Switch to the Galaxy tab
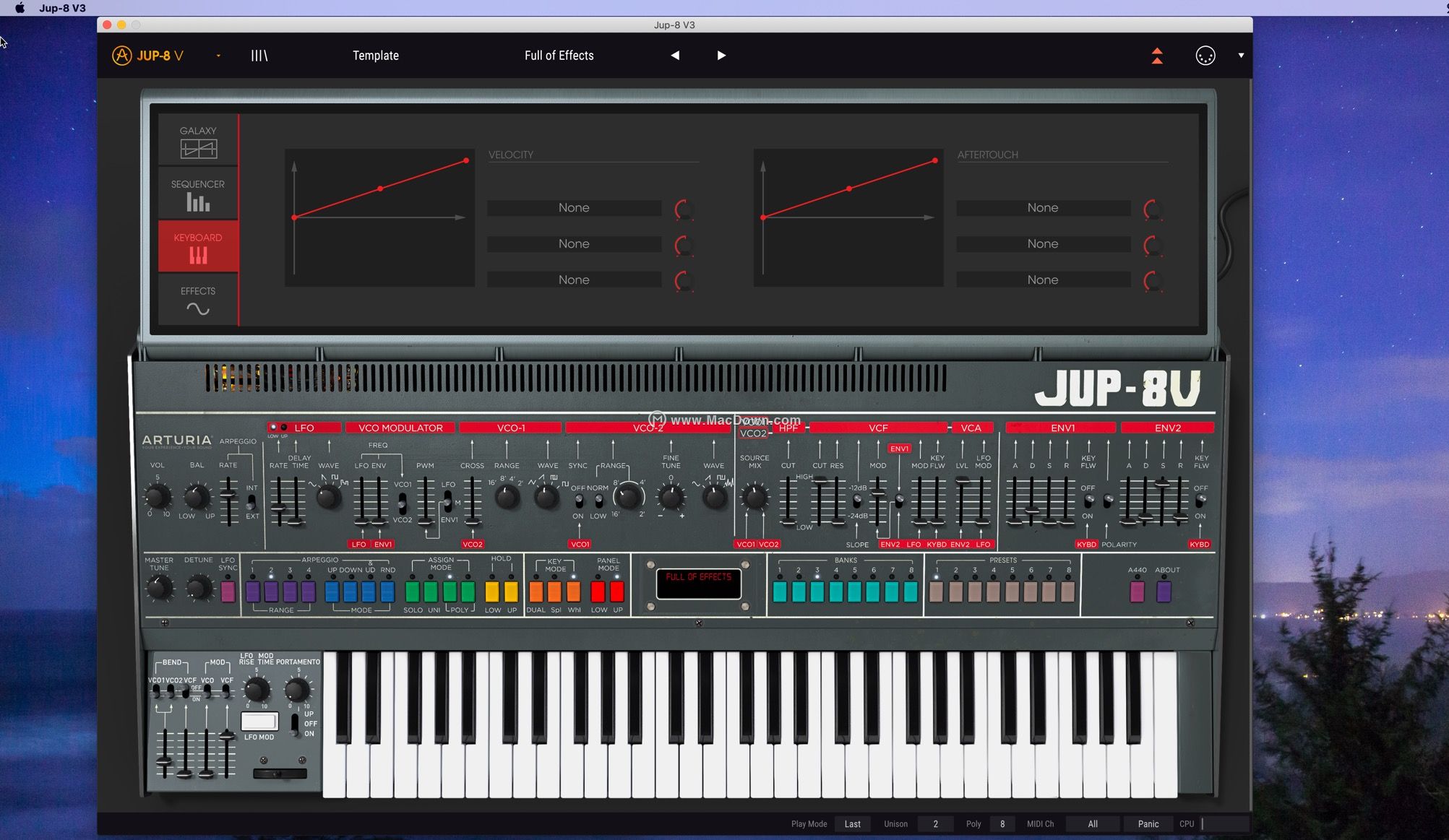 198,141
